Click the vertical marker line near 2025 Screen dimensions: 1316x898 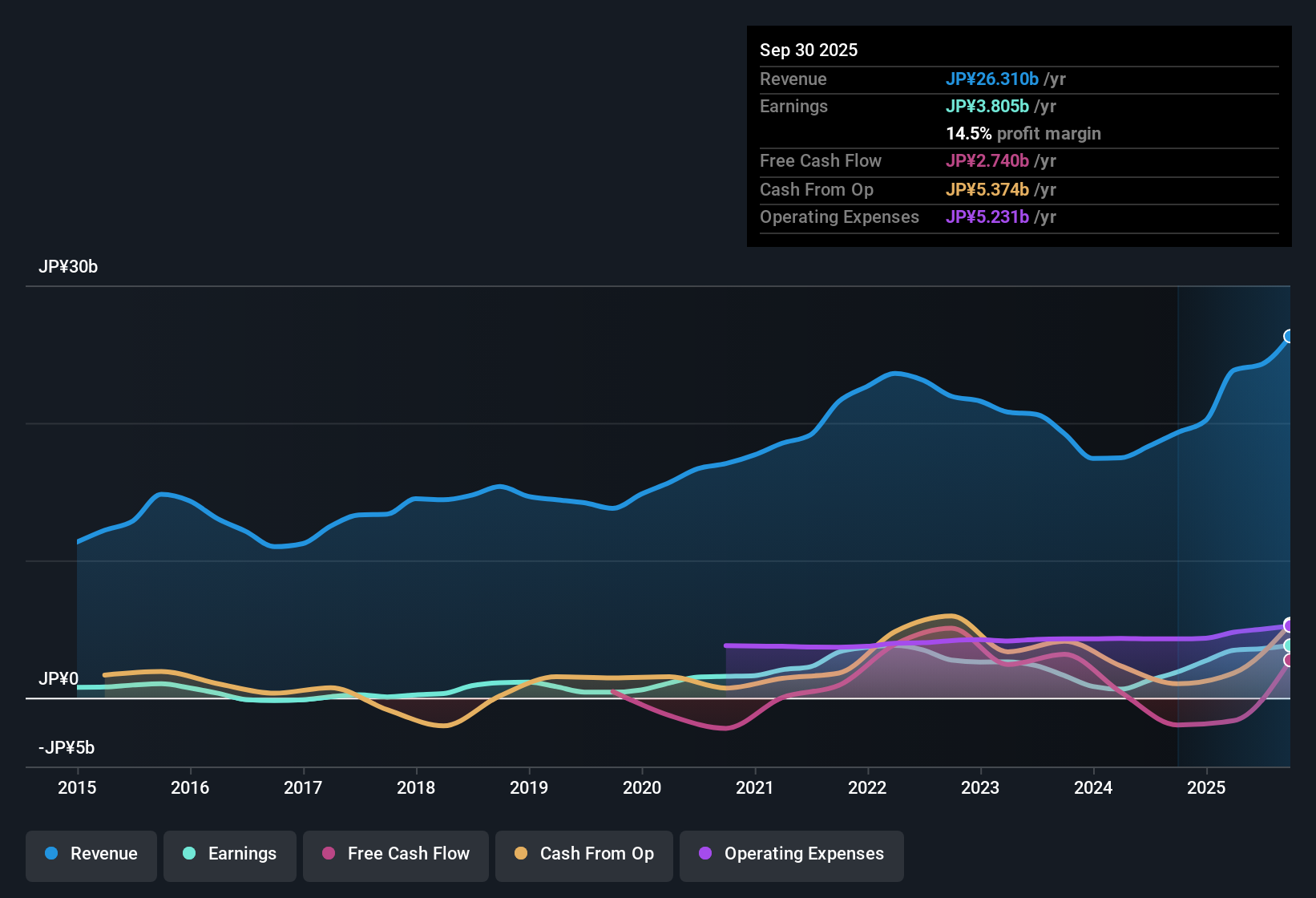click(1178, 521)
